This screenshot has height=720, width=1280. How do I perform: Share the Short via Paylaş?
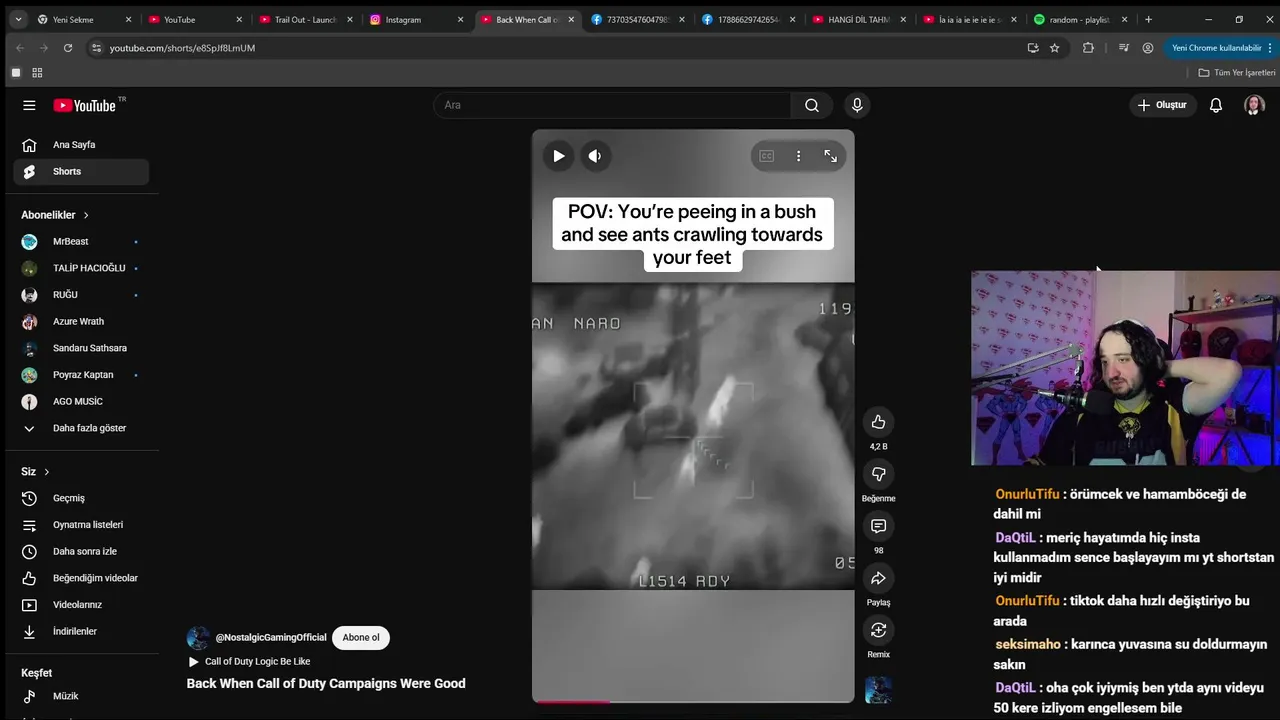(878, 578)
